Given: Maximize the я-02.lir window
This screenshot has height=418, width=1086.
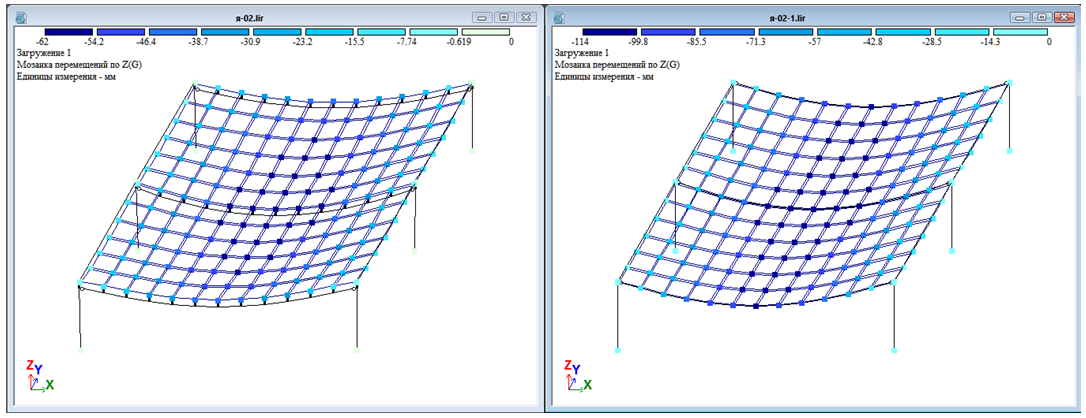Looking at the screenshot, I should pos(504,17).
